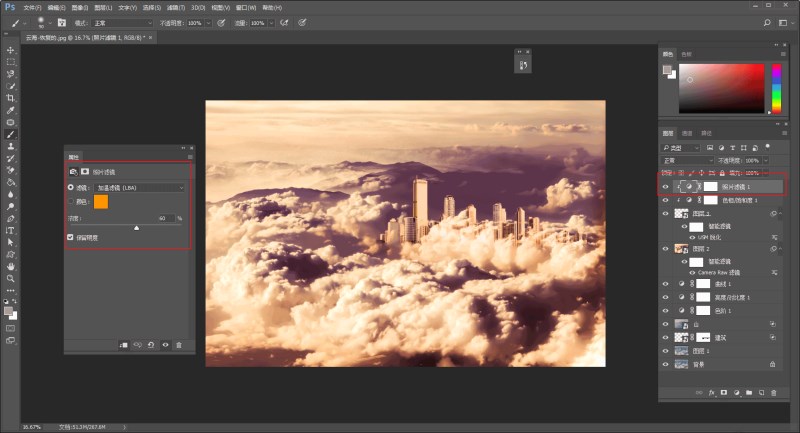Select the Hand tool
Viewport: 800px width, 433px height.
tap(11, 267)
